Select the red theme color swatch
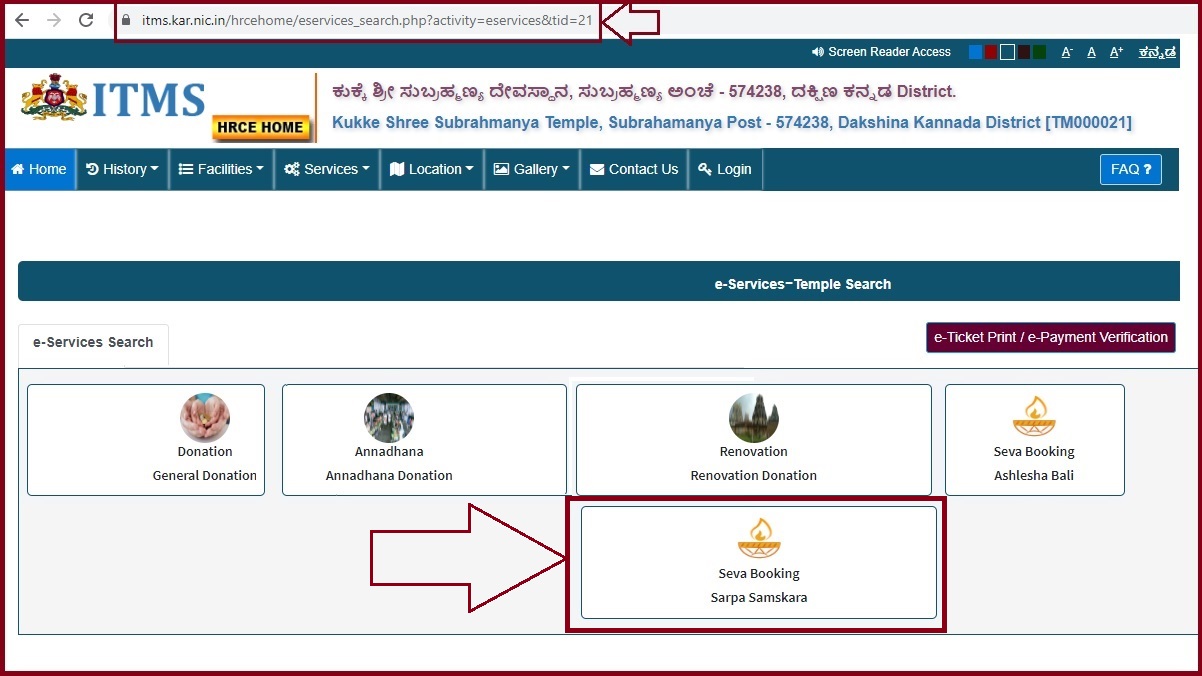 click(991, 52)
